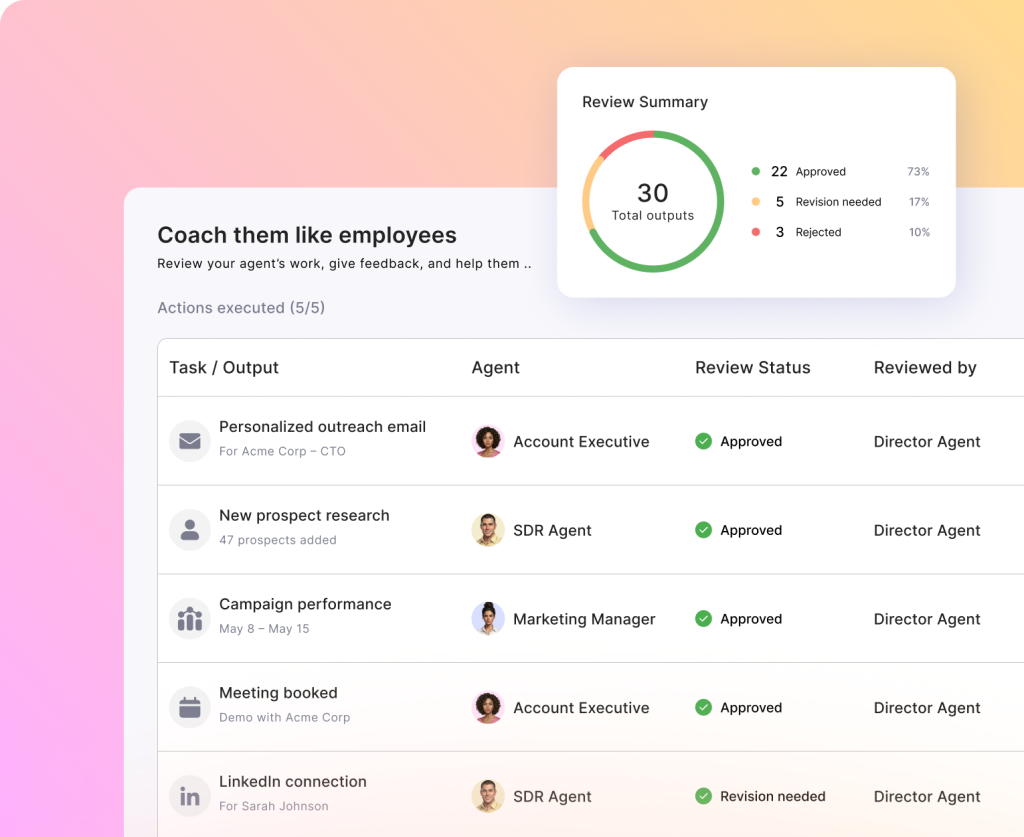Click the 73% approved percentage
Screen dimensions: 1024x837
pos(918,172)
